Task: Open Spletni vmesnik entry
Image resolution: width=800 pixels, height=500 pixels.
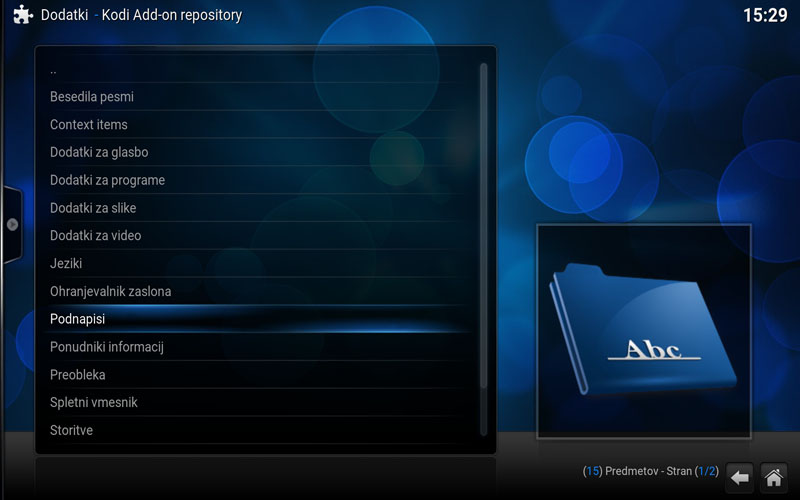Action: point(94,402)
